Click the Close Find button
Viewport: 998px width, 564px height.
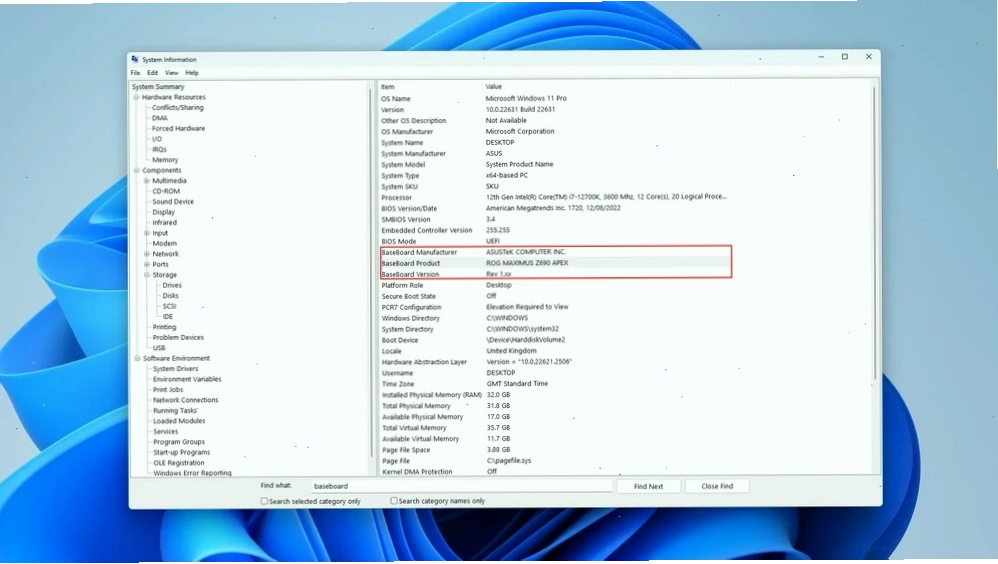tap(717, 486)
